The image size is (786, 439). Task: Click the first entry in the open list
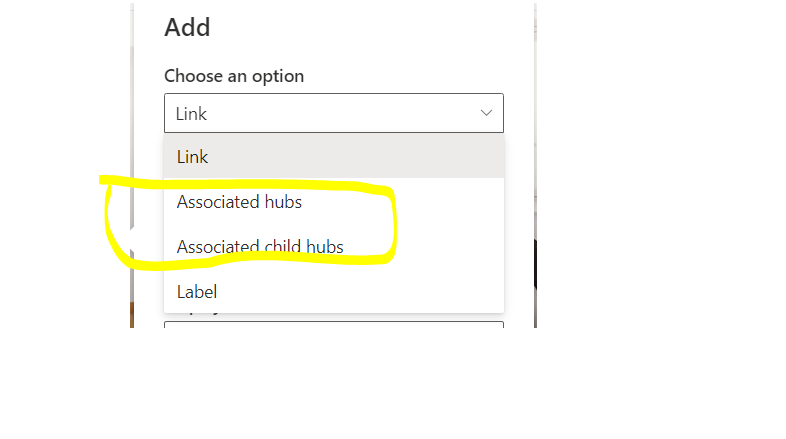(x=333, y=157)
